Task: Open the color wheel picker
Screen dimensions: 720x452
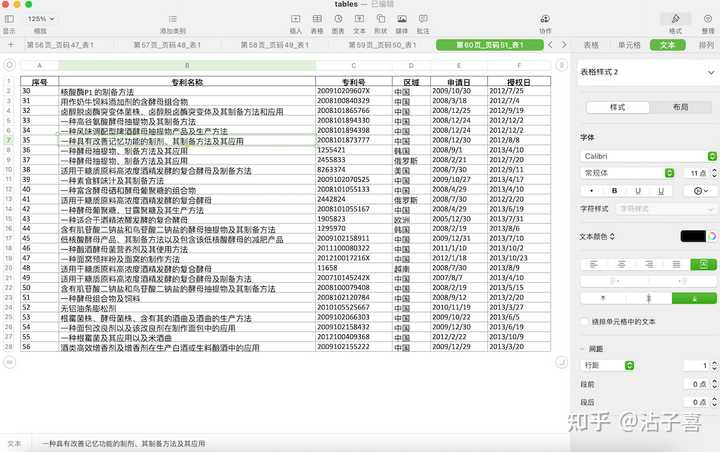Action: point(712,236)
